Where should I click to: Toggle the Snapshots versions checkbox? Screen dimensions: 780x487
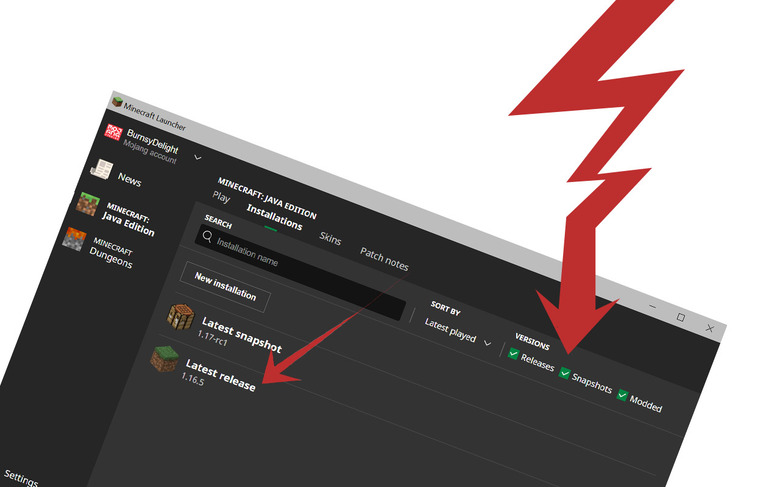tap(565, 373)
